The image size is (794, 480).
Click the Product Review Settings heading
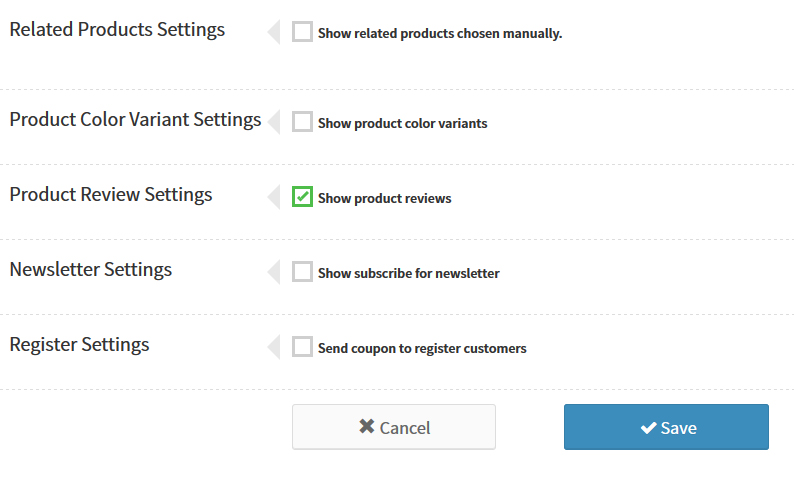111,194
